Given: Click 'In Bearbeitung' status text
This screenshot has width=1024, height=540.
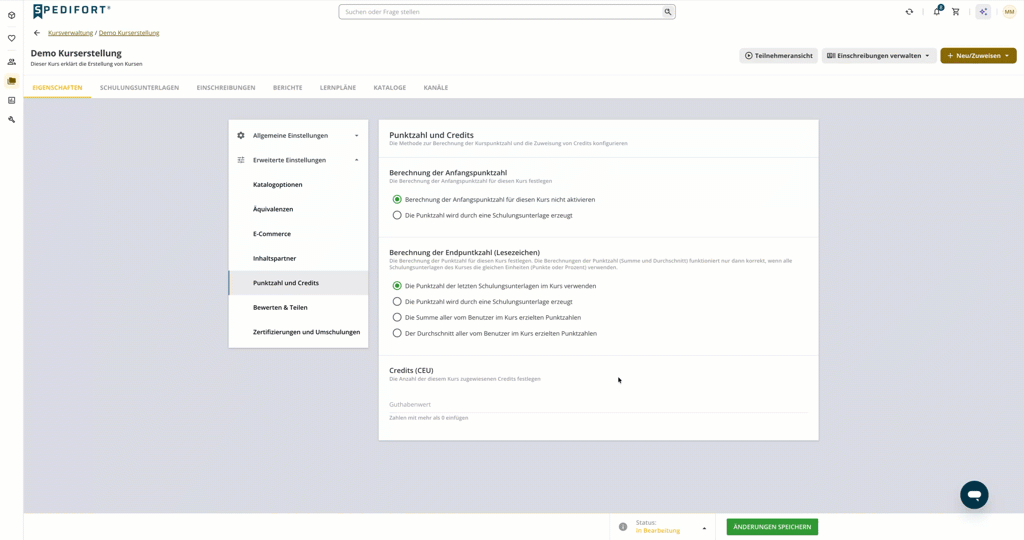Looking at the screenshot, I should click(x=658, y=531).
